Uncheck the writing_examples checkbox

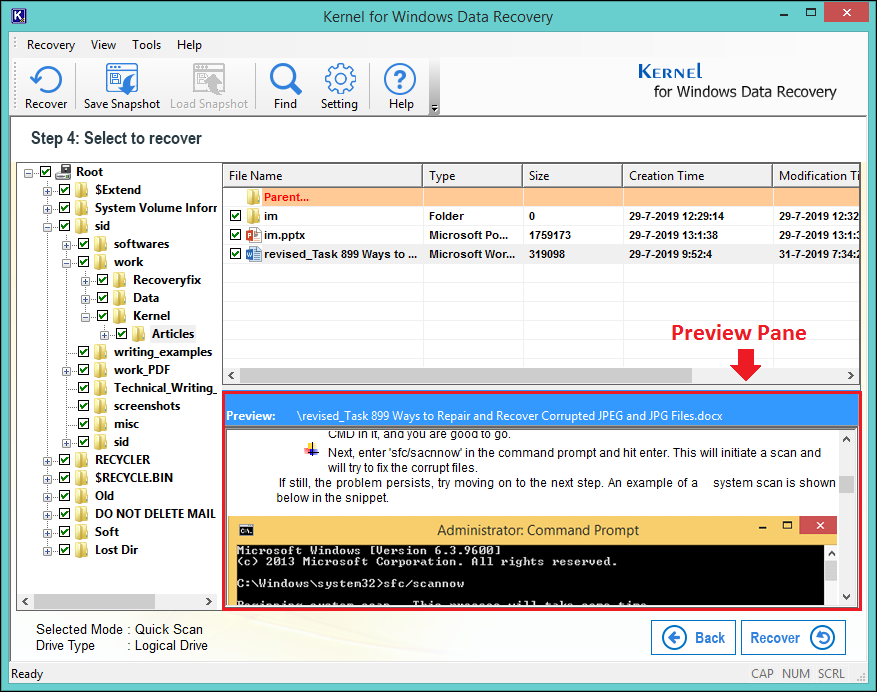[x=84, y=351]
